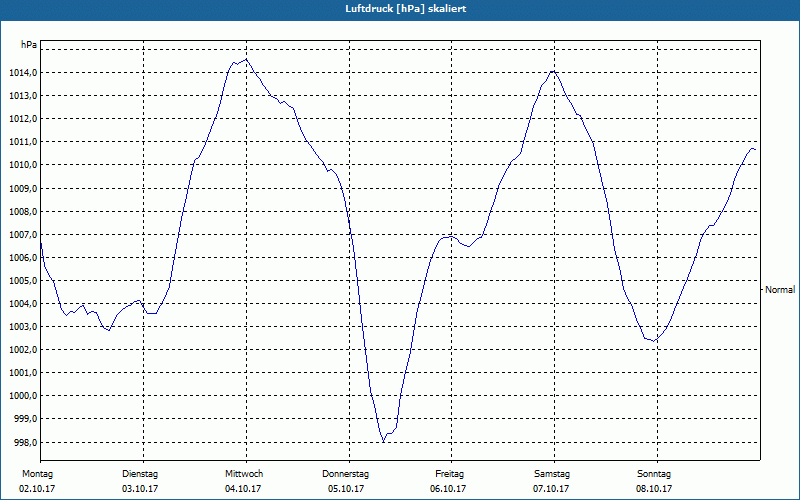The width and height of the screenshot is (800, 500).
Task: Select the Montag day label
Action: 37,474
